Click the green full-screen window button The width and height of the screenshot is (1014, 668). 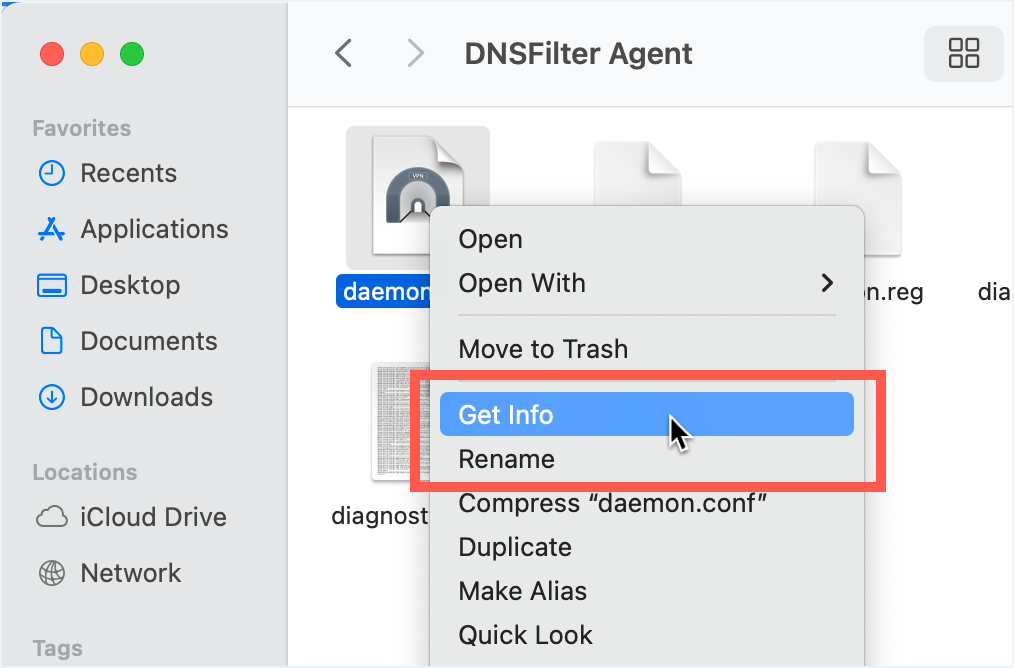pyautogui.click(x=131, y=53)
